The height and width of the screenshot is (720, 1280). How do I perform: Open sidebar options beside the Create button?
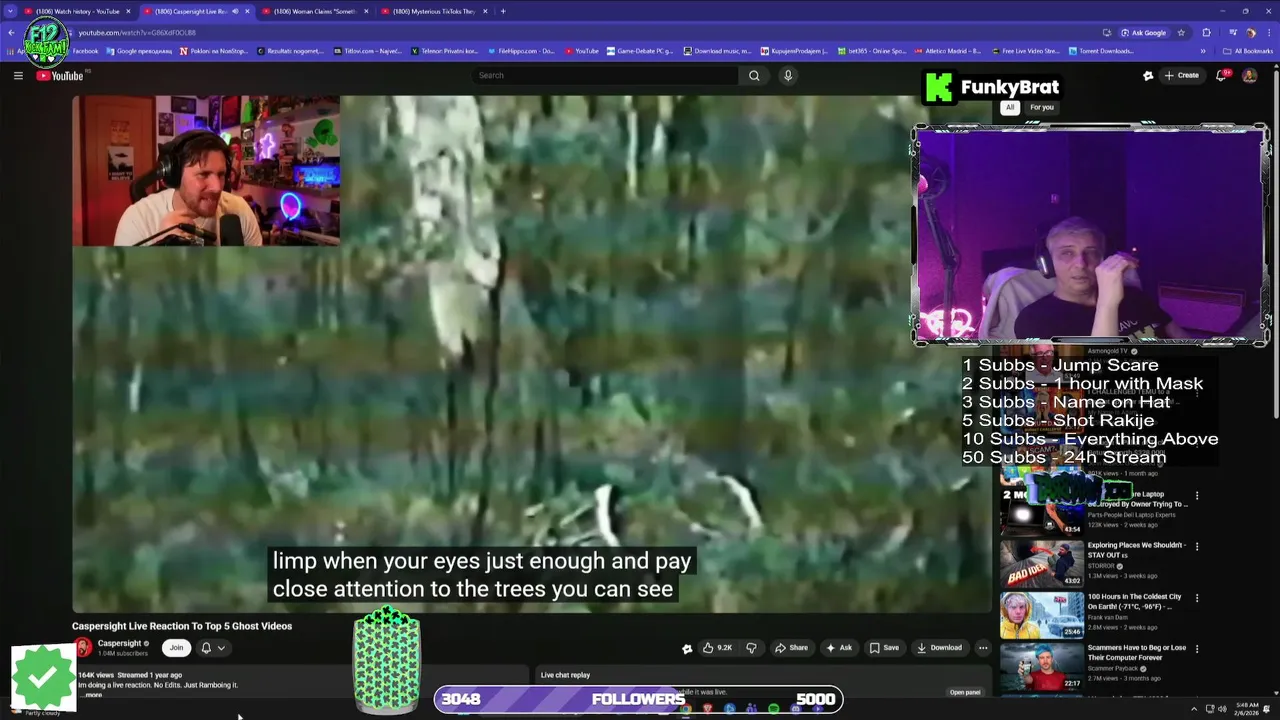coord(1148,75)
